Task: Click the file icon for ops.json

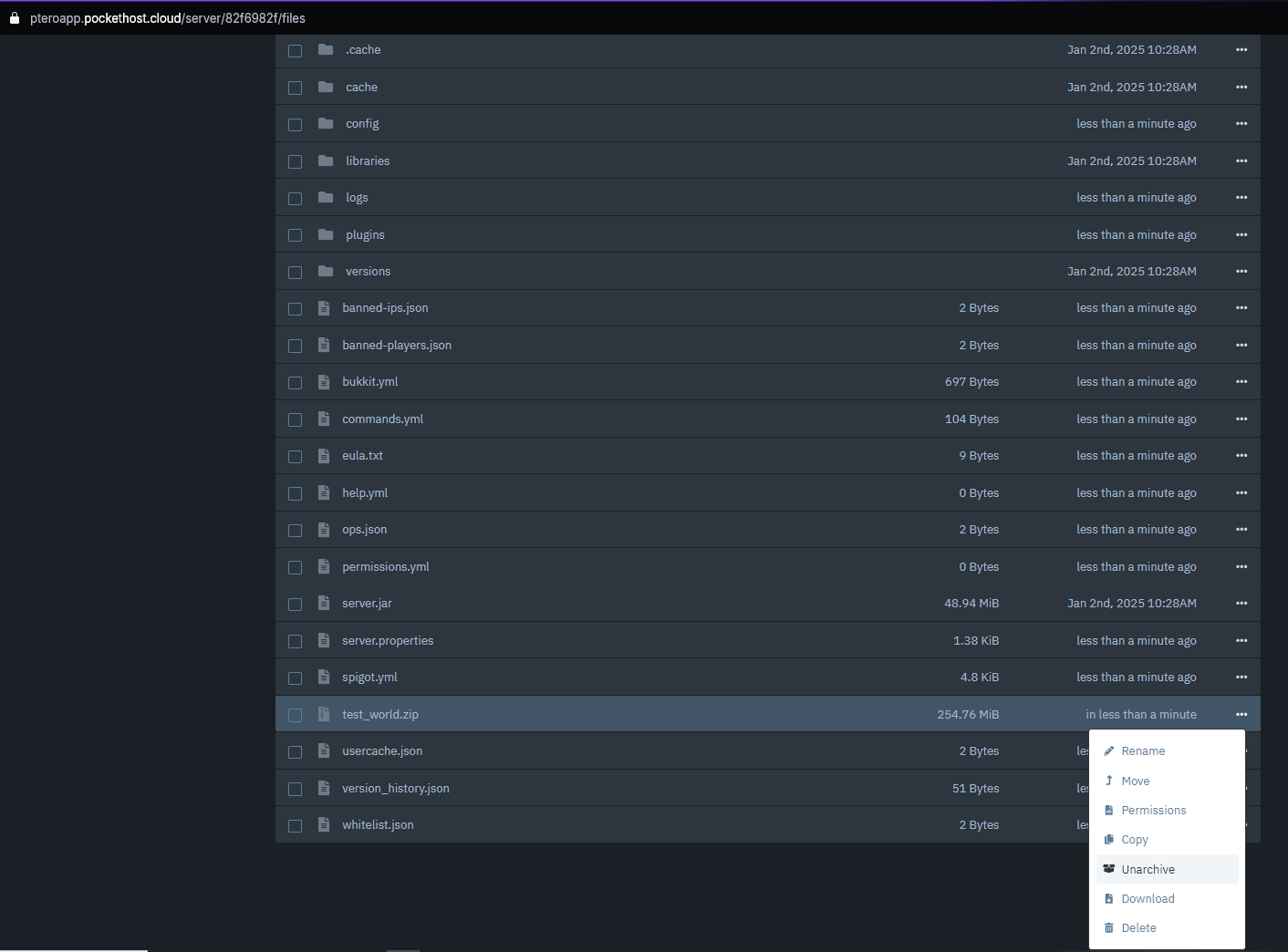Action: 324,530
